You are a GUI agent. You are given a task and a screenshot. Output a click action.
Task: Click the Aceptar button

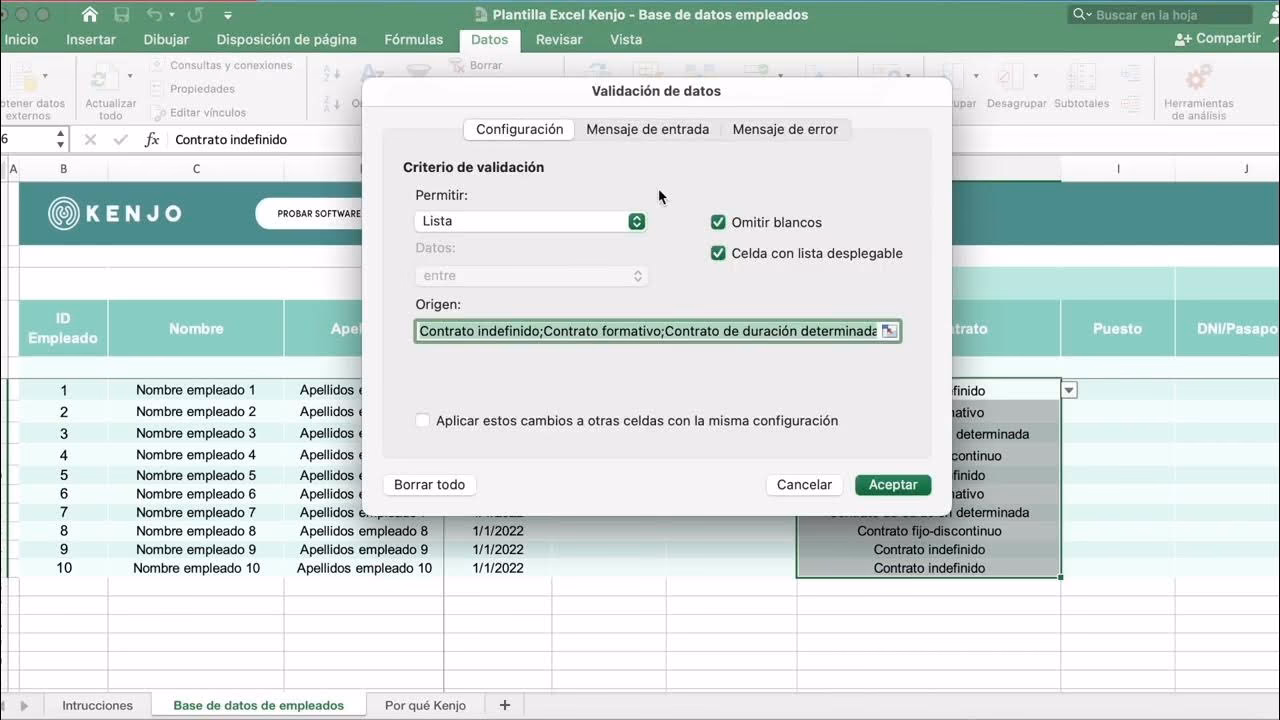pyautogui.click(x=893, y=485)
